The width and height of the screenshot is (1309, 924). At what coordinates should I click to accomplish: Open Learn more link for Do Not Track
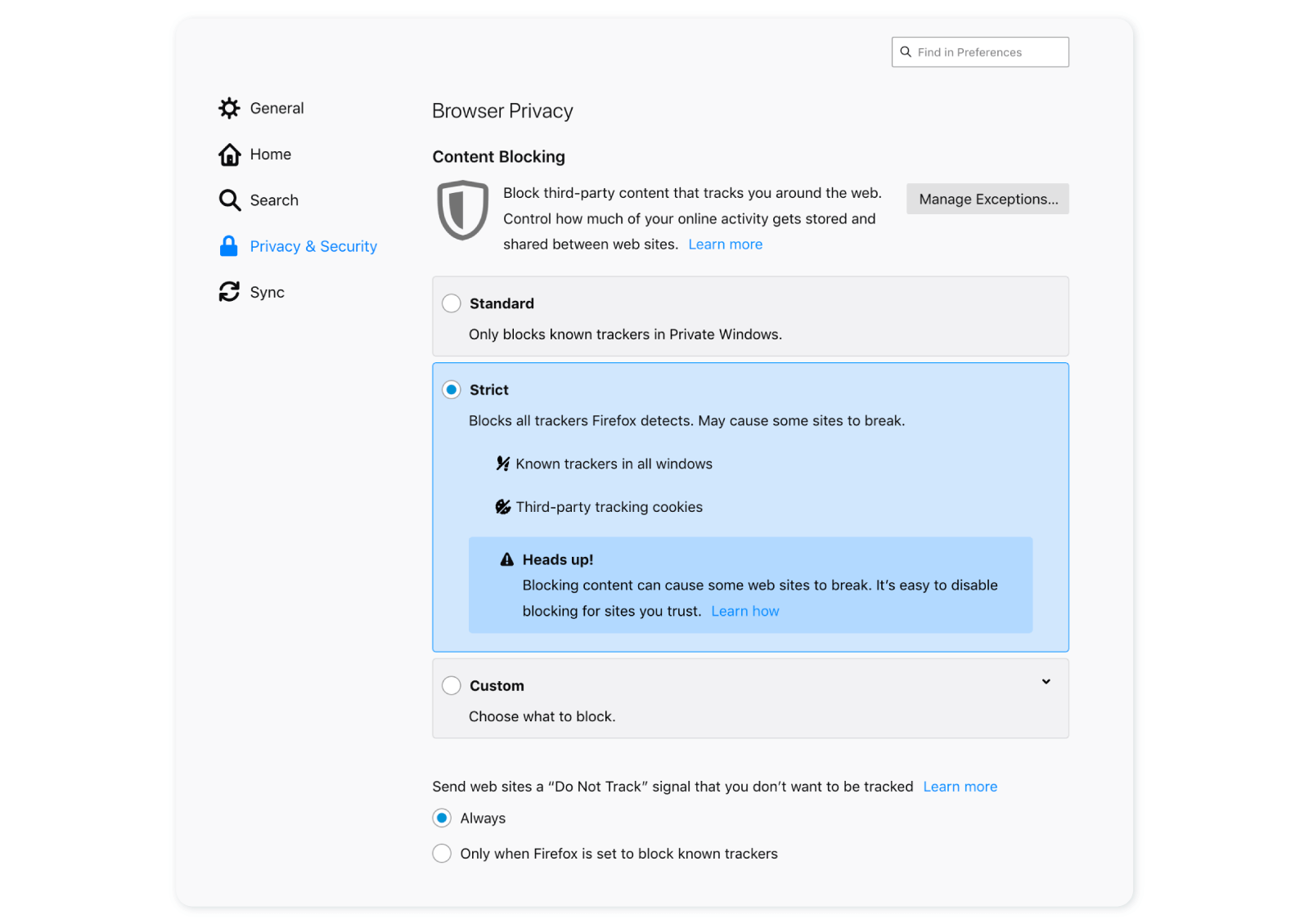click(x=960, y=787)
